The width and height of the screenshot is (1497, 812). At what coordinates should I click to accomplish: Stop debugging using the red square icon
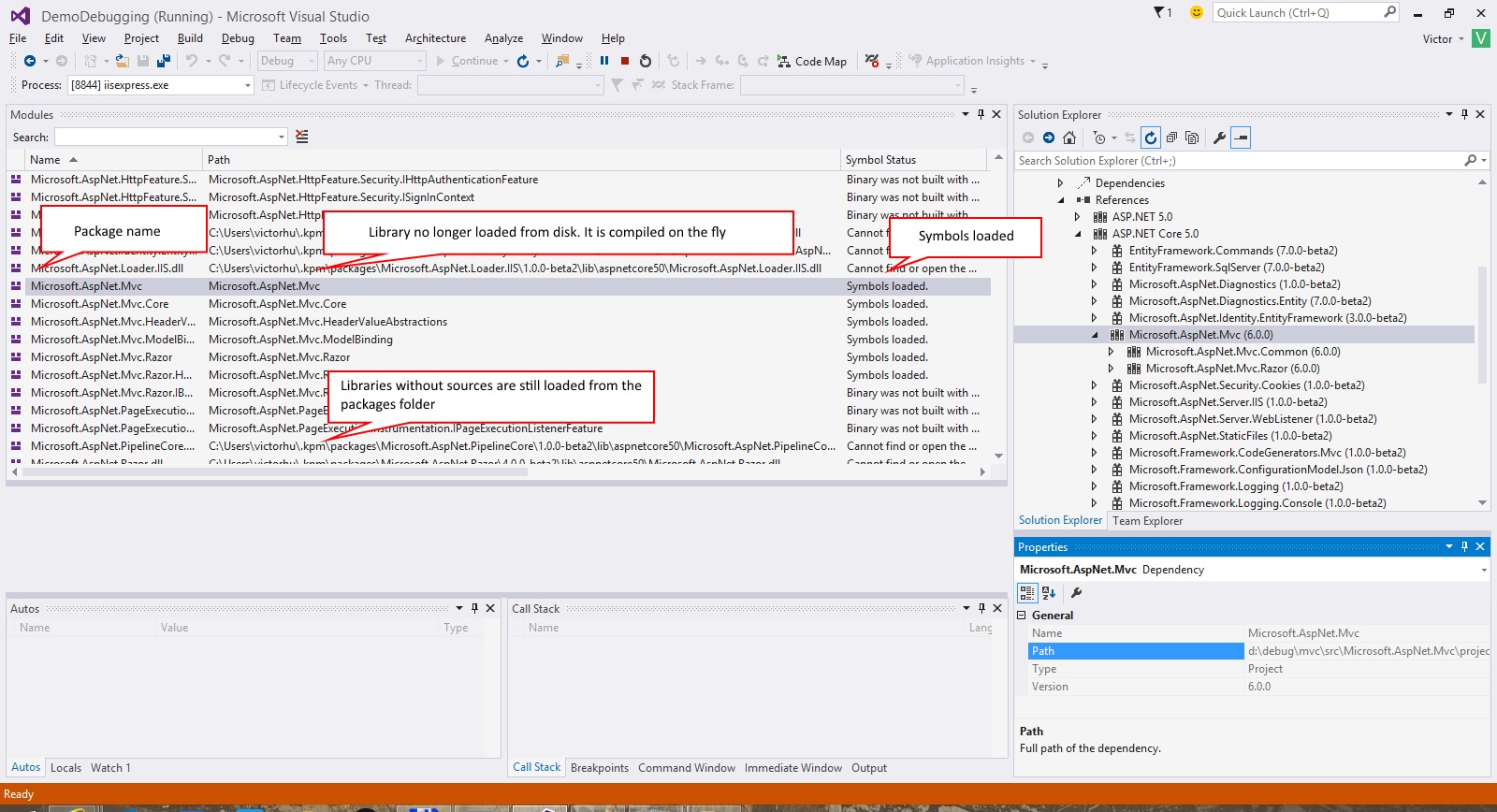625,61
